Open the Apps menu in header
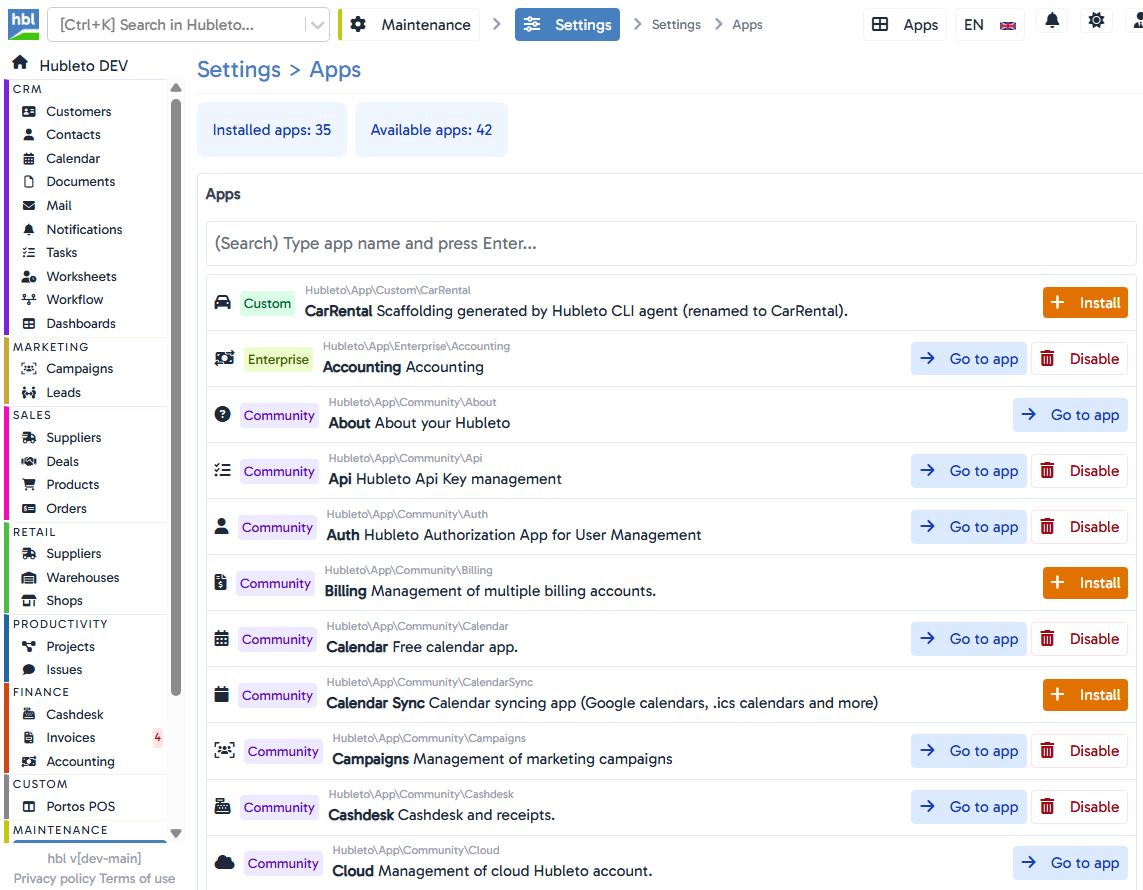 [x=905, y=25]
